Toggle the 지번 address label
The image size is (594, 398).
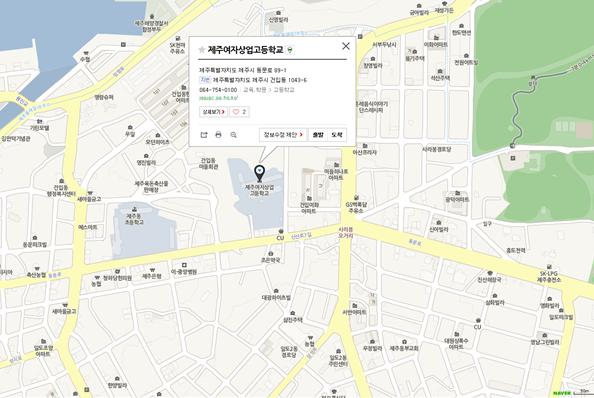tap(205, 80)
